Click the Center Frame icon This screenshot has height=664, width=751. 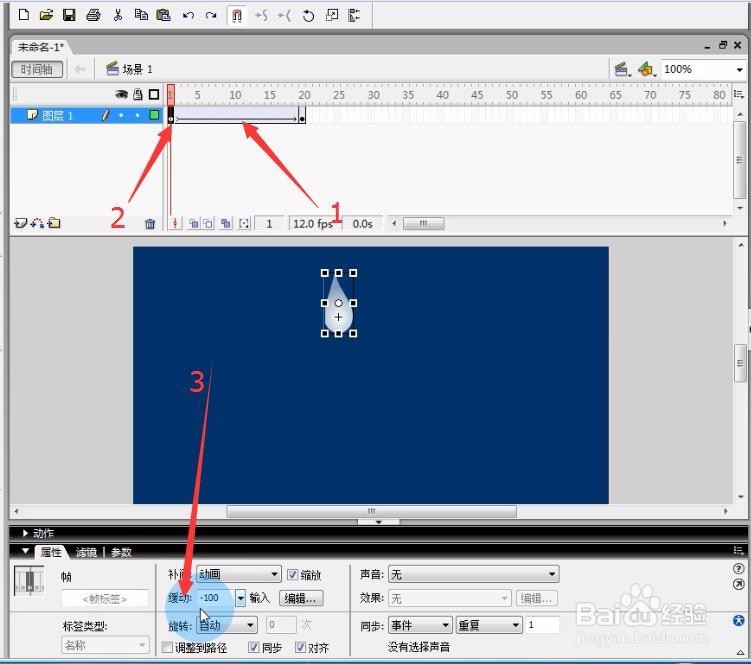175,224
